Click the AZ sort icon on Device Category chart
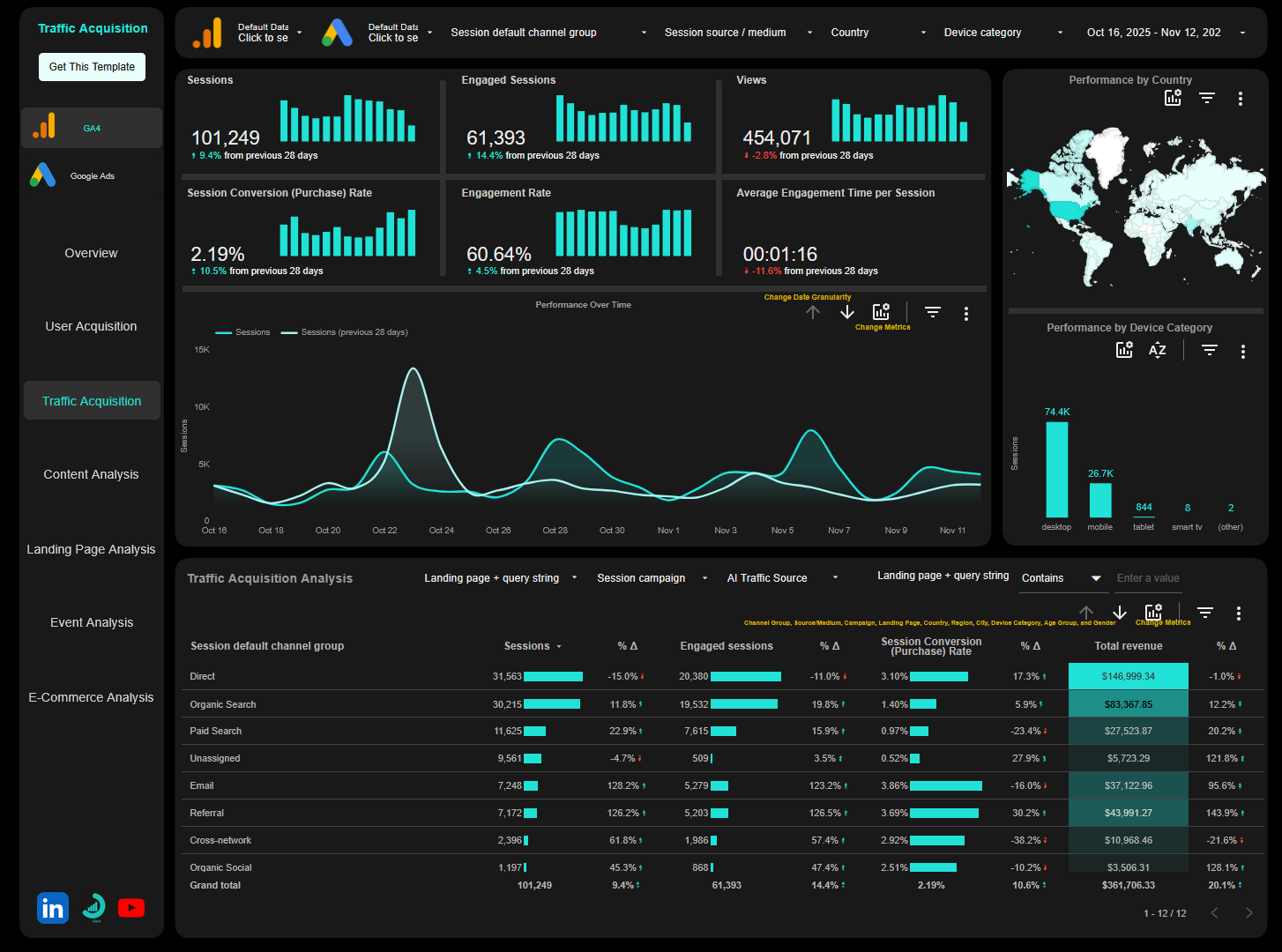Image resolution: width=1282 pixels, height=952 pixels. coord(1158,350)
